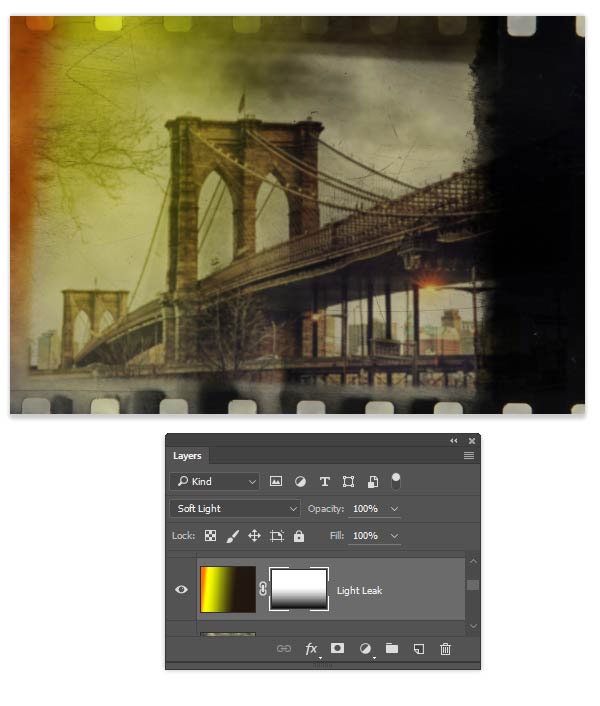Filter for smart objects icon
Image resolution: width=600 pixels, height=706 pixels.
[x=373, y=482]
